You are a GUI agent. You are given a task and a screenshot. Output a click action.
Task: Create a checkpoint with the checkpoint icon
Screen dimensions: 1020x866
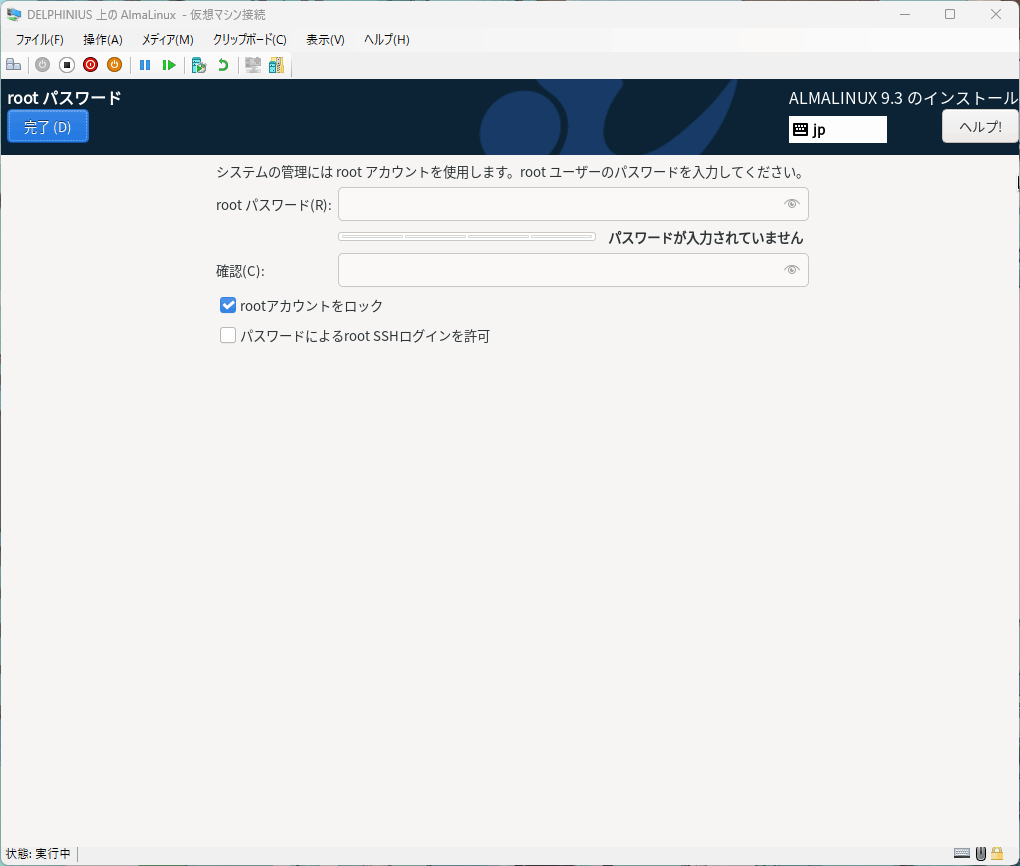[x=199, y=64]
